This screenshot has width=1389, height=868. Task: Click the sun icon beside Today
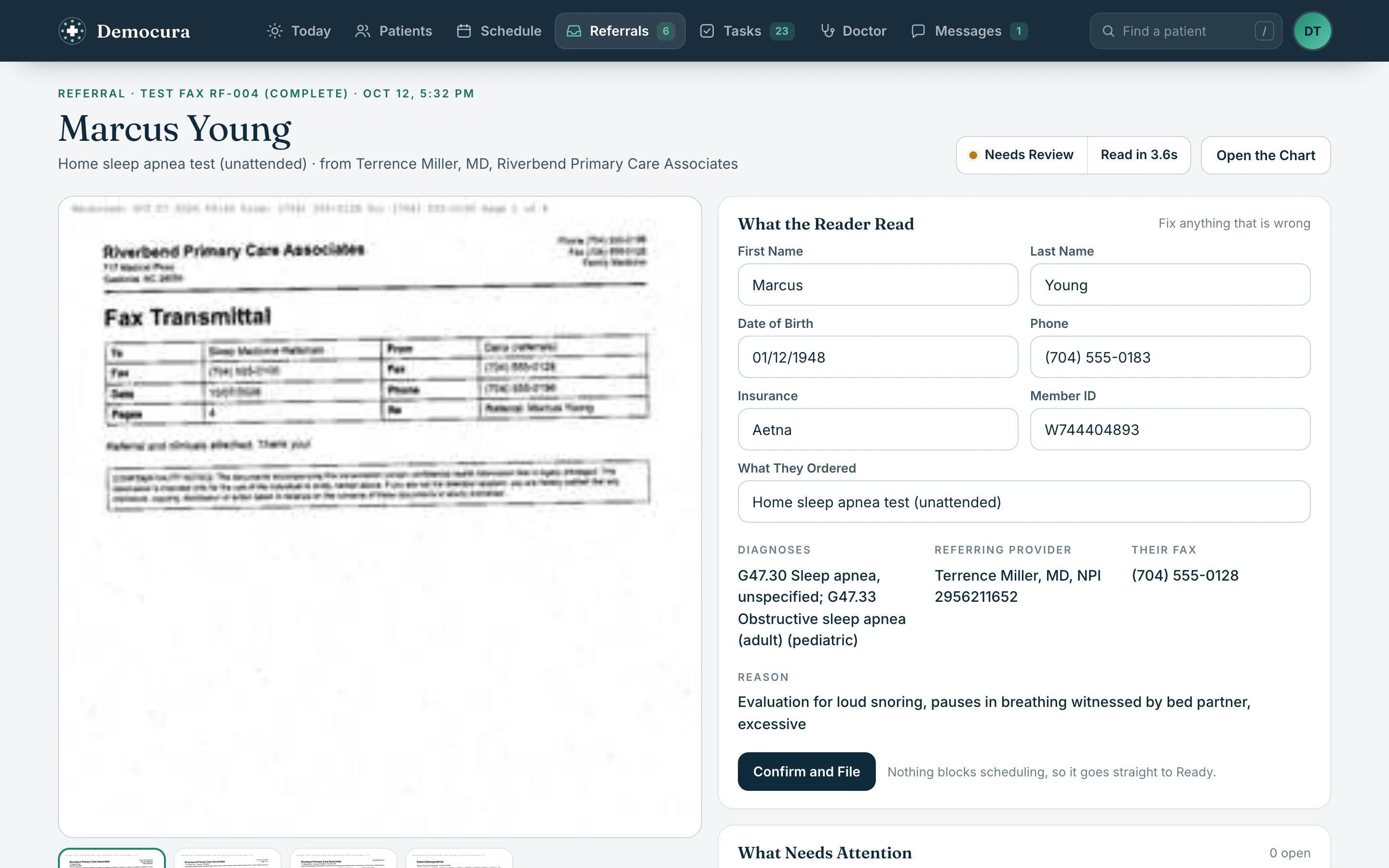point(275,31)
